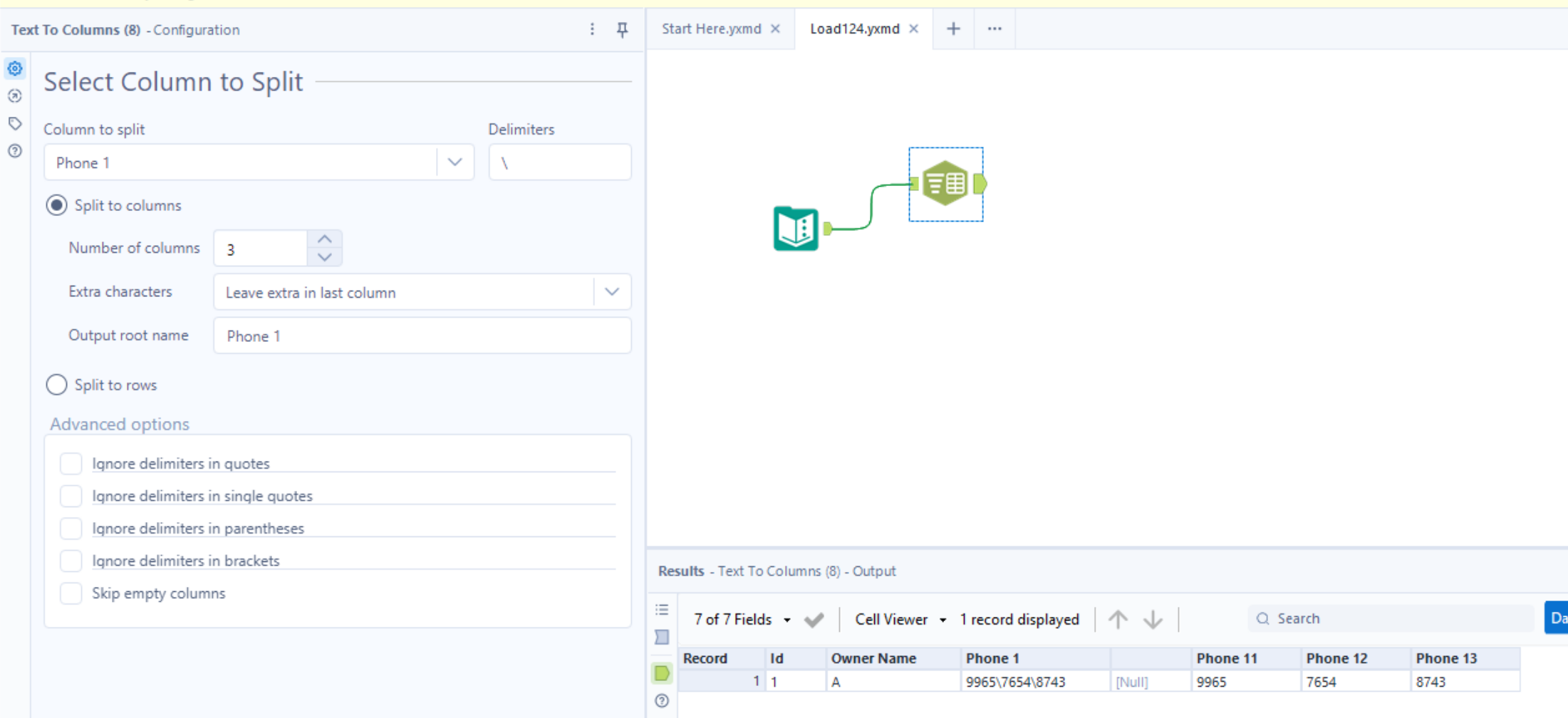Click the Annotation tag icon in the sidebar
Image resolution: width=1568 pixels, height=718 pixels.
(14, 123)
